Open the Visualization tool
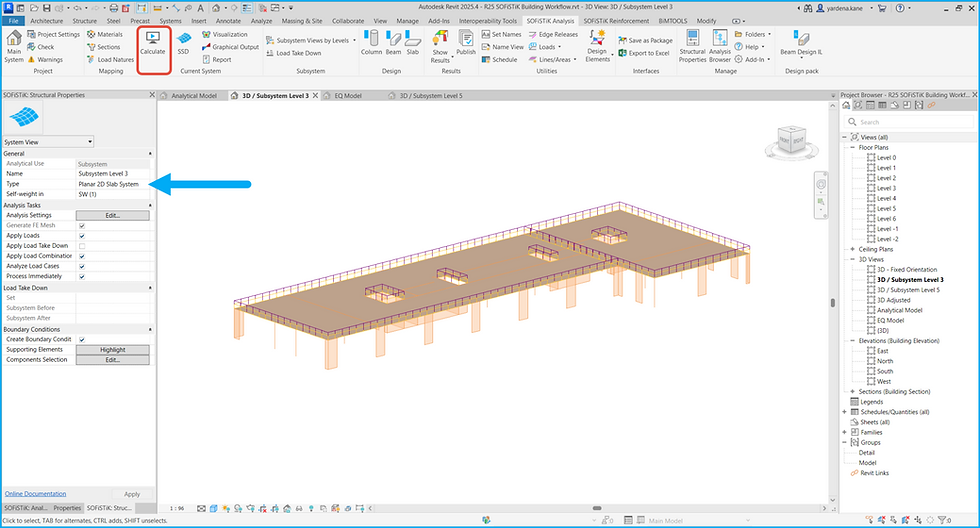The height and width of the screenshot is (528, 980). click(225, 34)
